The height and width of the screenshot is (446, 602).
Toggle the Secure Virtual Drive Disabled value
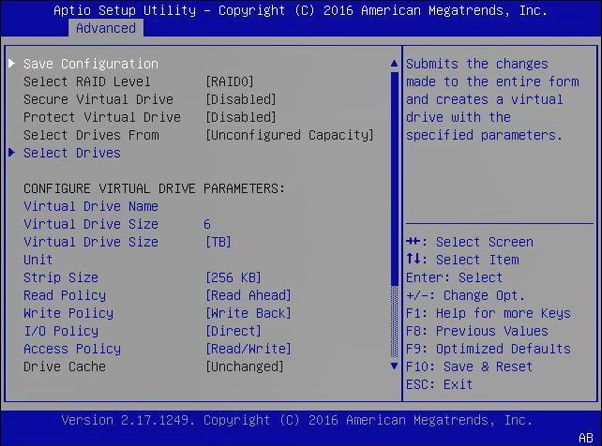pyautogui.click(x=240, y=100)
